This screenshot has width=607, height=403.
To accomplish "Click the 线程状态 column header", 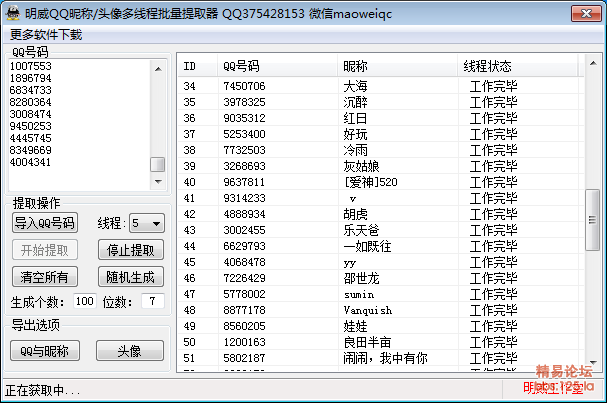I will 518,66.
